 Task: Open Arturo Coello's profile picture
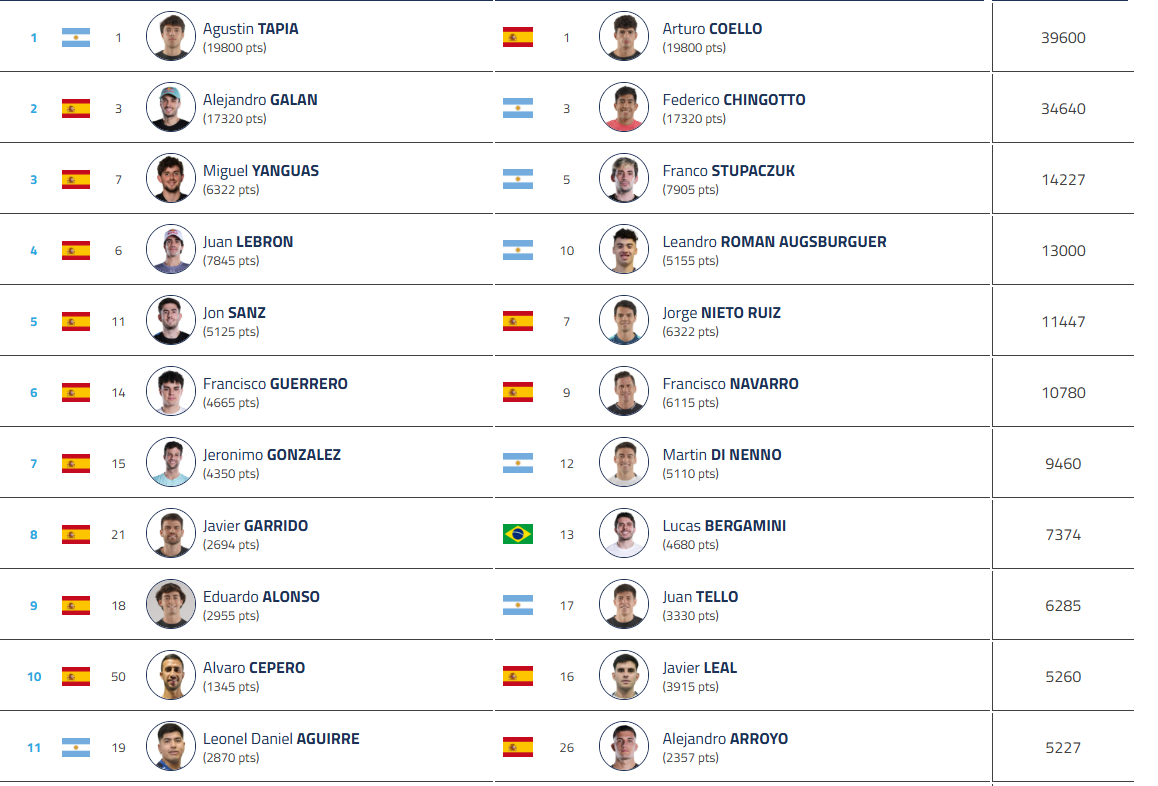pos(624,37)
